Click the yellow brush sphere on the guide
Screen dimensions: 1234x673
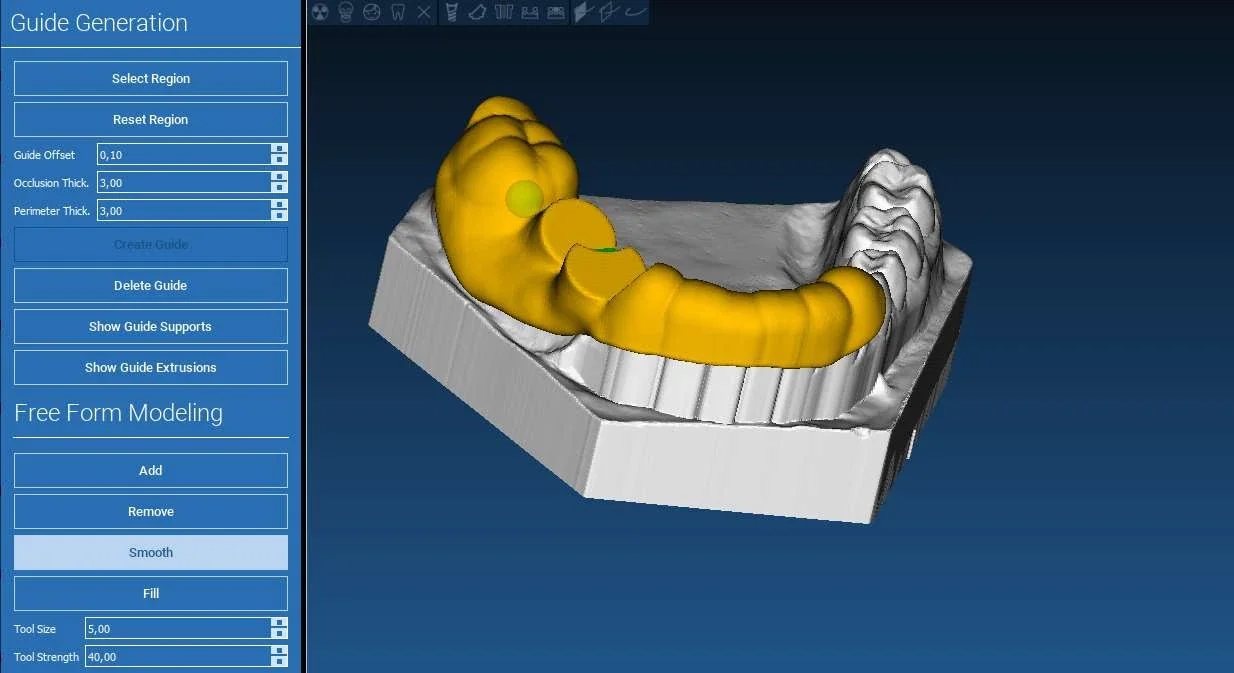(x=525, y=199)
